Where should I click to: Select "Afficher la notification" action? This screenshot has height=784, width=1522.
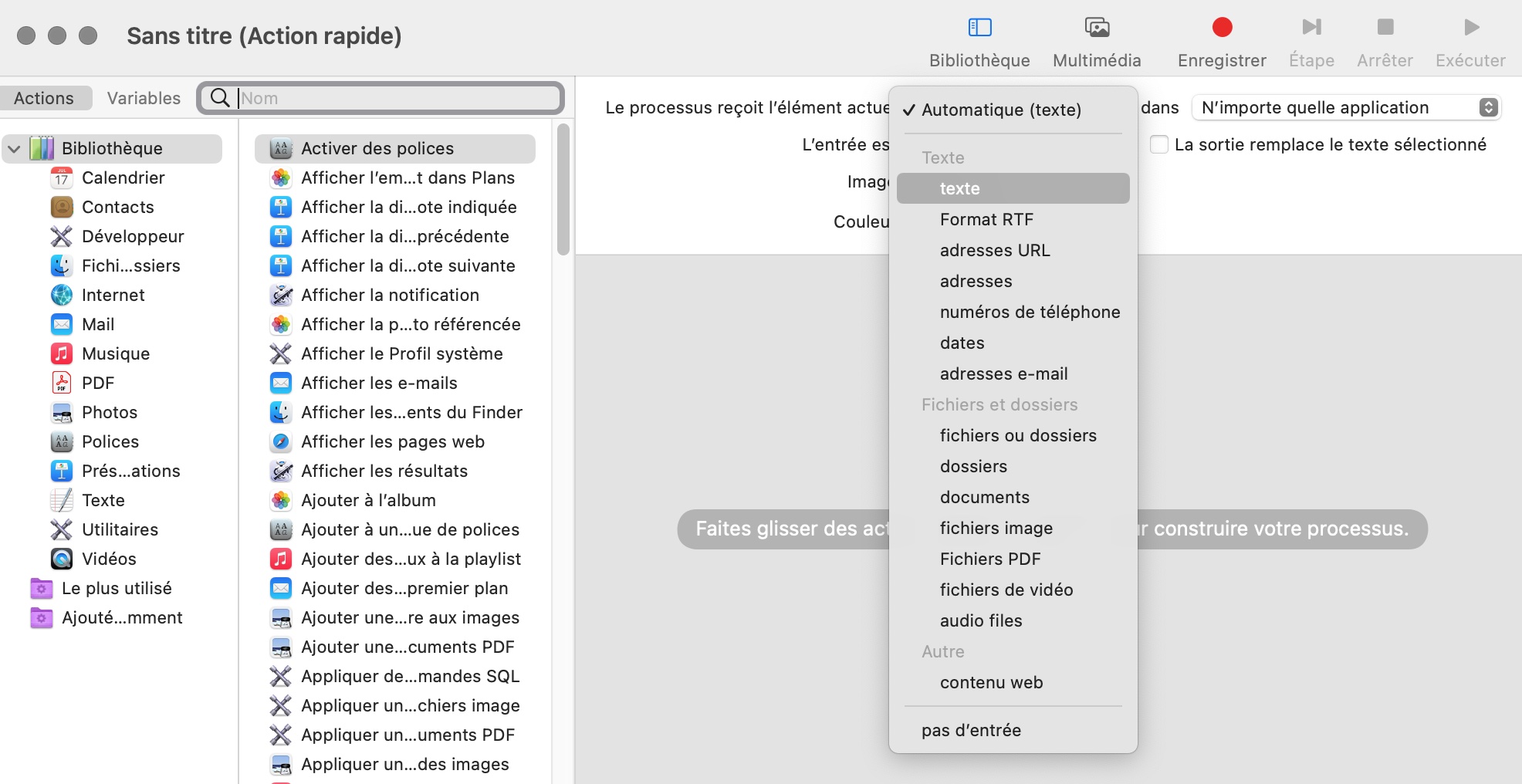pos(395,296)
